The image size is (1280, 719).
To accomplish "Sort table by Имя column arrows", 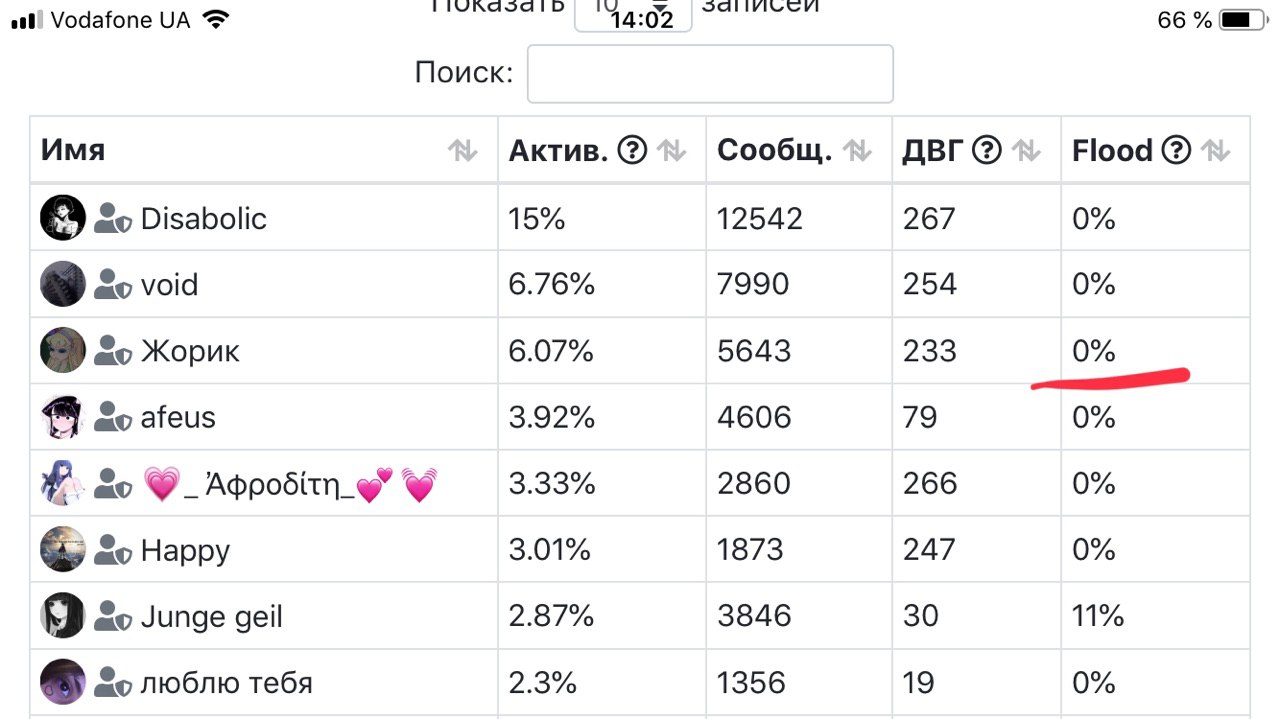I will [x=462, y=150].
